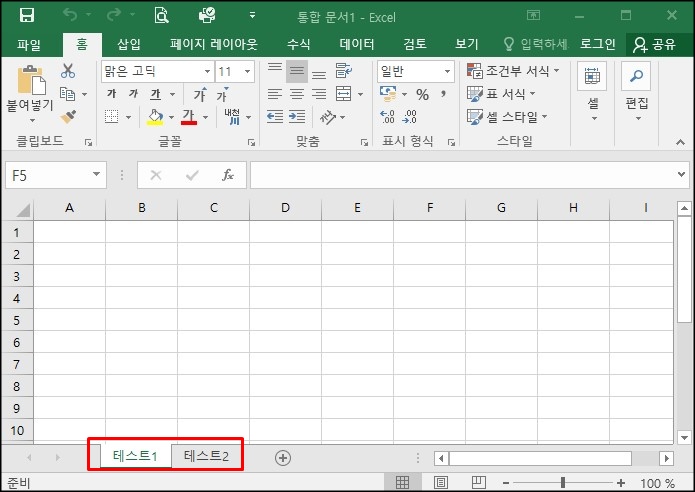Expand the formula bar
The image size is (695, 492).
click(x=681, y=175)
